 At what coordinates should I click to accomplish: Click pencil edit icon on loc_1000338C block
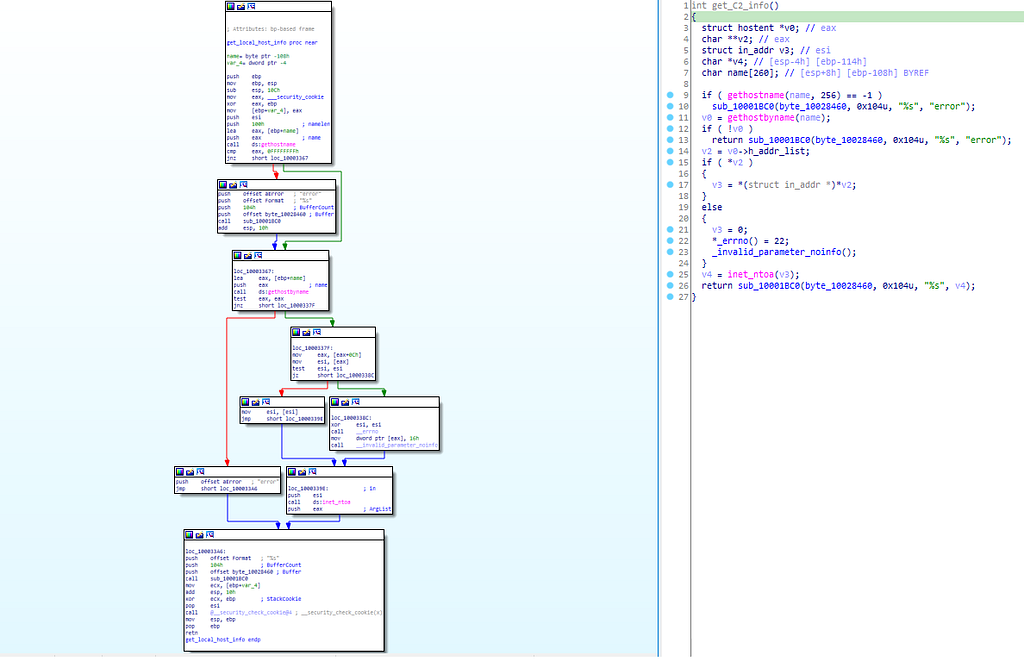coord(345,402)
